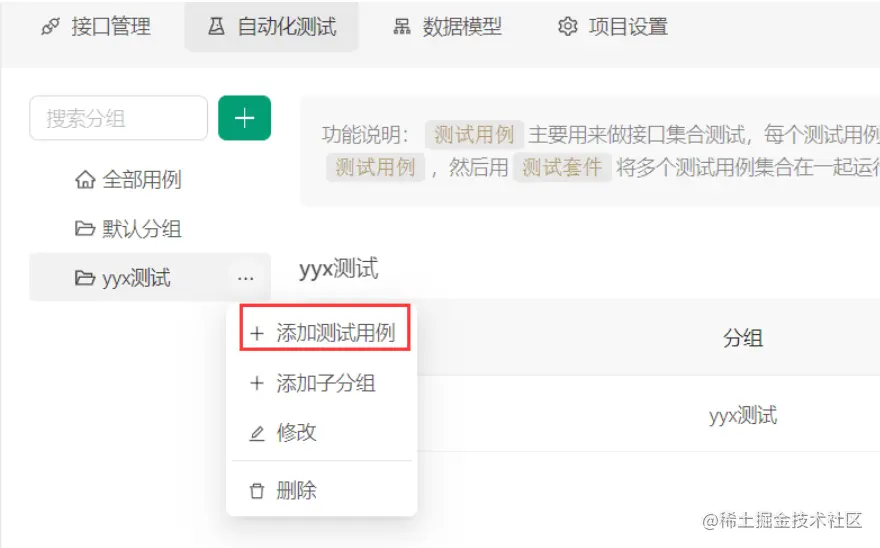Click the hierarchy icon beside 数据模型
The image size is (880, 548).
point(401,26)
